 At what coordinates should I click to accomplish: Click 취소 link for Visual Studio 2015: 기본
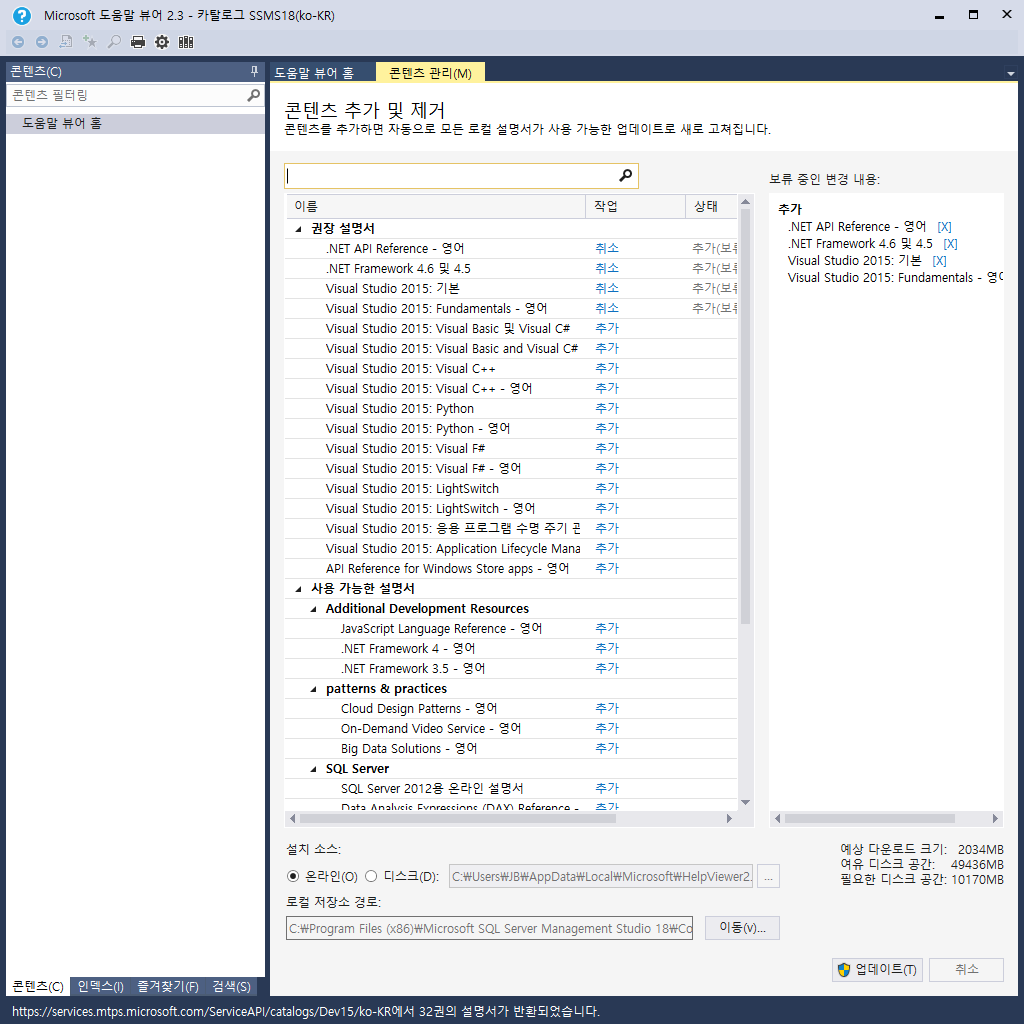(607, 288)
